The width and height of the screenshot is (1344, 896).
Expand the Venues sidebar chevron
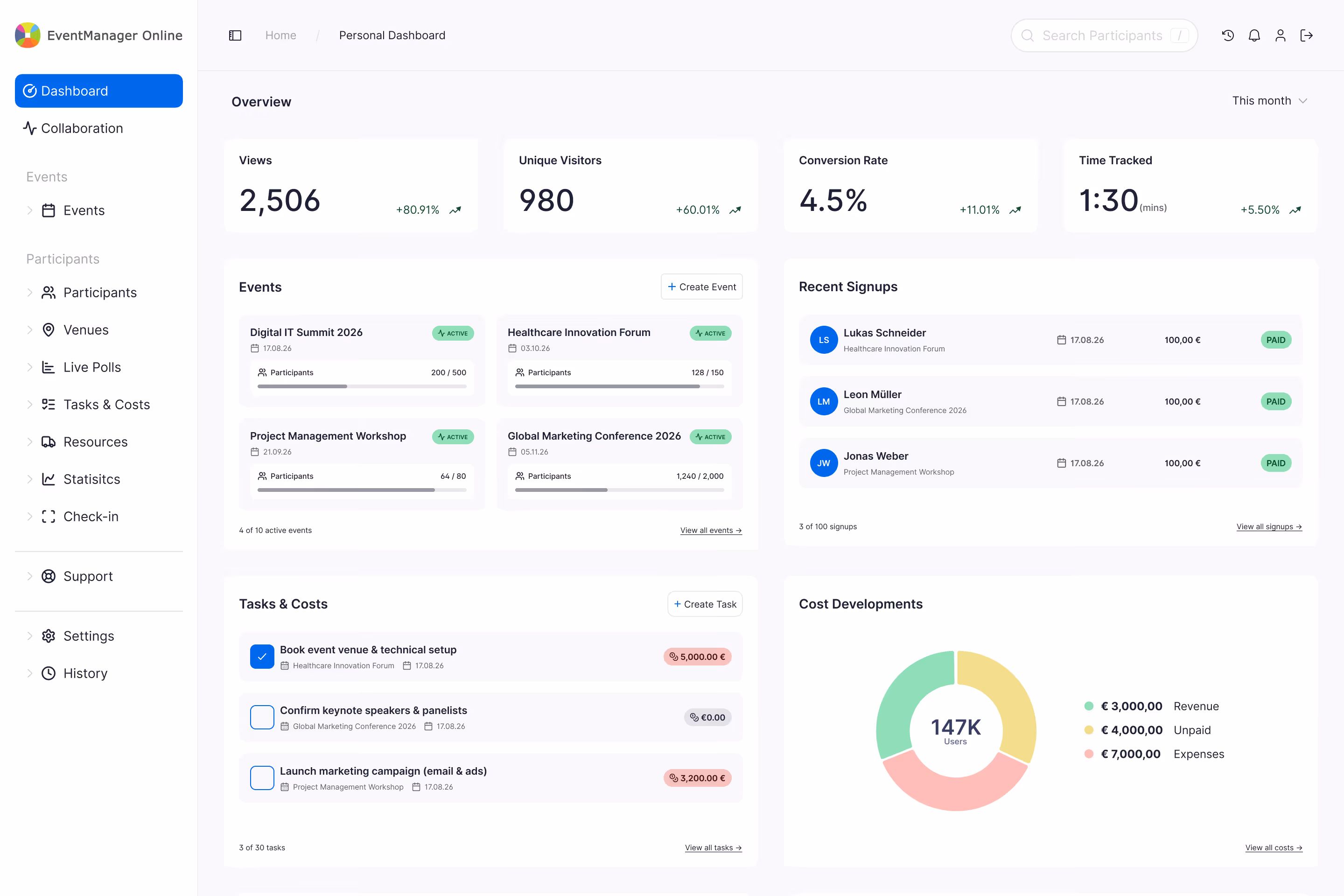[30, 330]
